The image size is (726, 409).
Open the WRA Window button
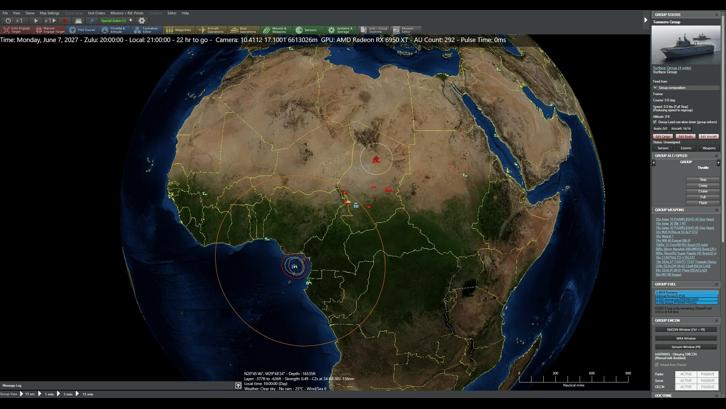point(686,338)
